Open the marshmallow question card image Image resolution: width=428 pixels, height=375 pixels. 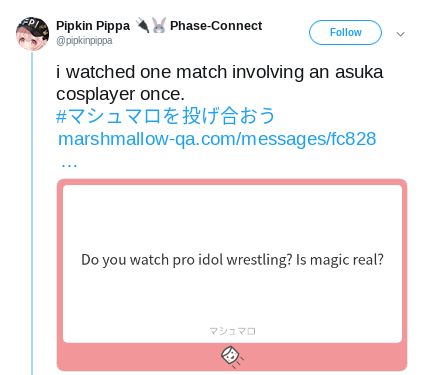[232, 275]
